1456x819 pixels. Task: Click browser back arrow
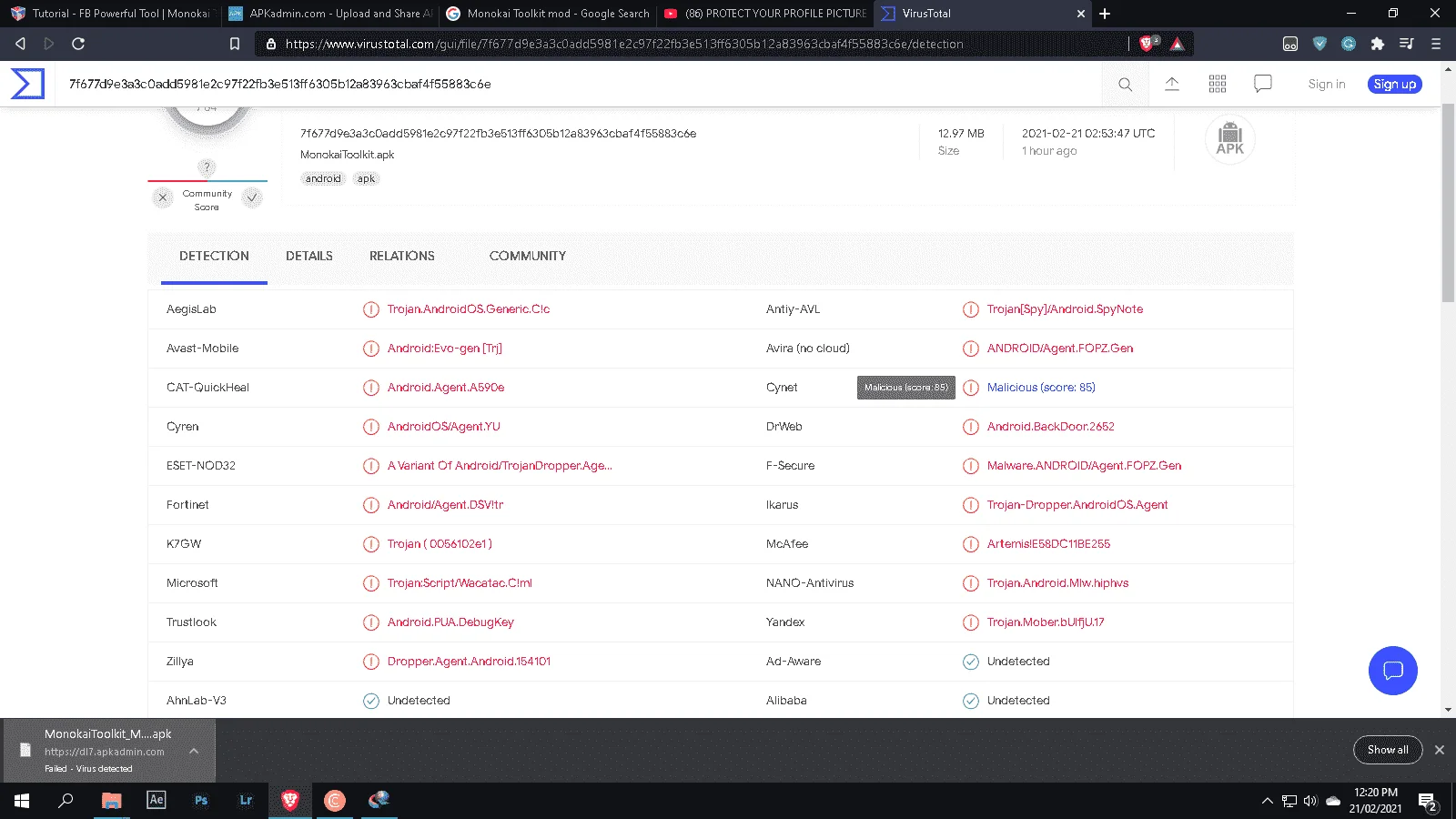click(x=20, y=44)
